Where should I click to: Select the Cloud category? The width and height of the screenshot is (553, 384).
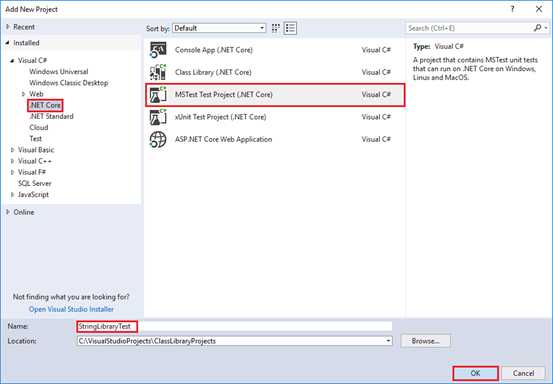click(x=39, y=127)
